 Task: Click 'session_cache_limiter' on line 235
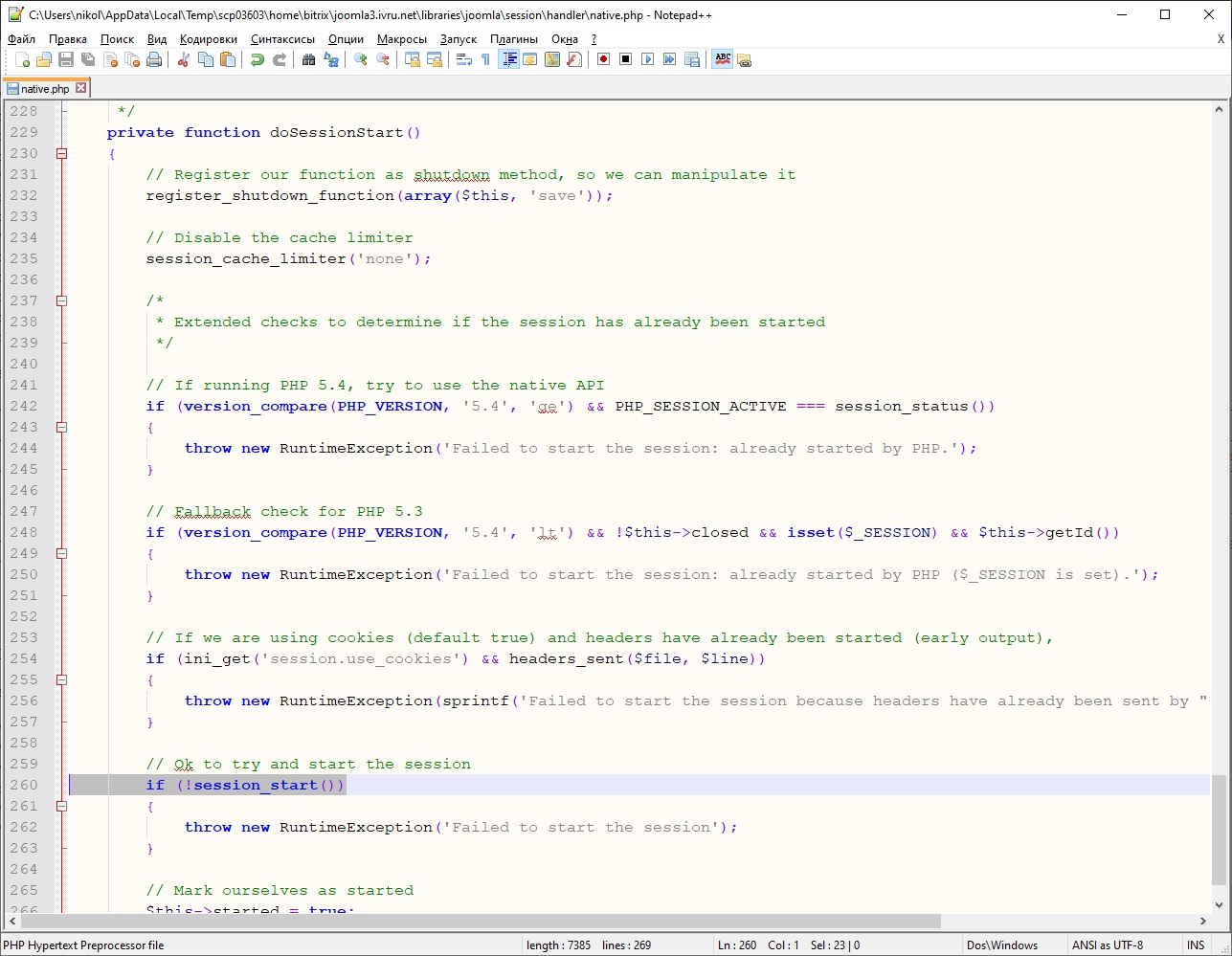pos(246,258)
